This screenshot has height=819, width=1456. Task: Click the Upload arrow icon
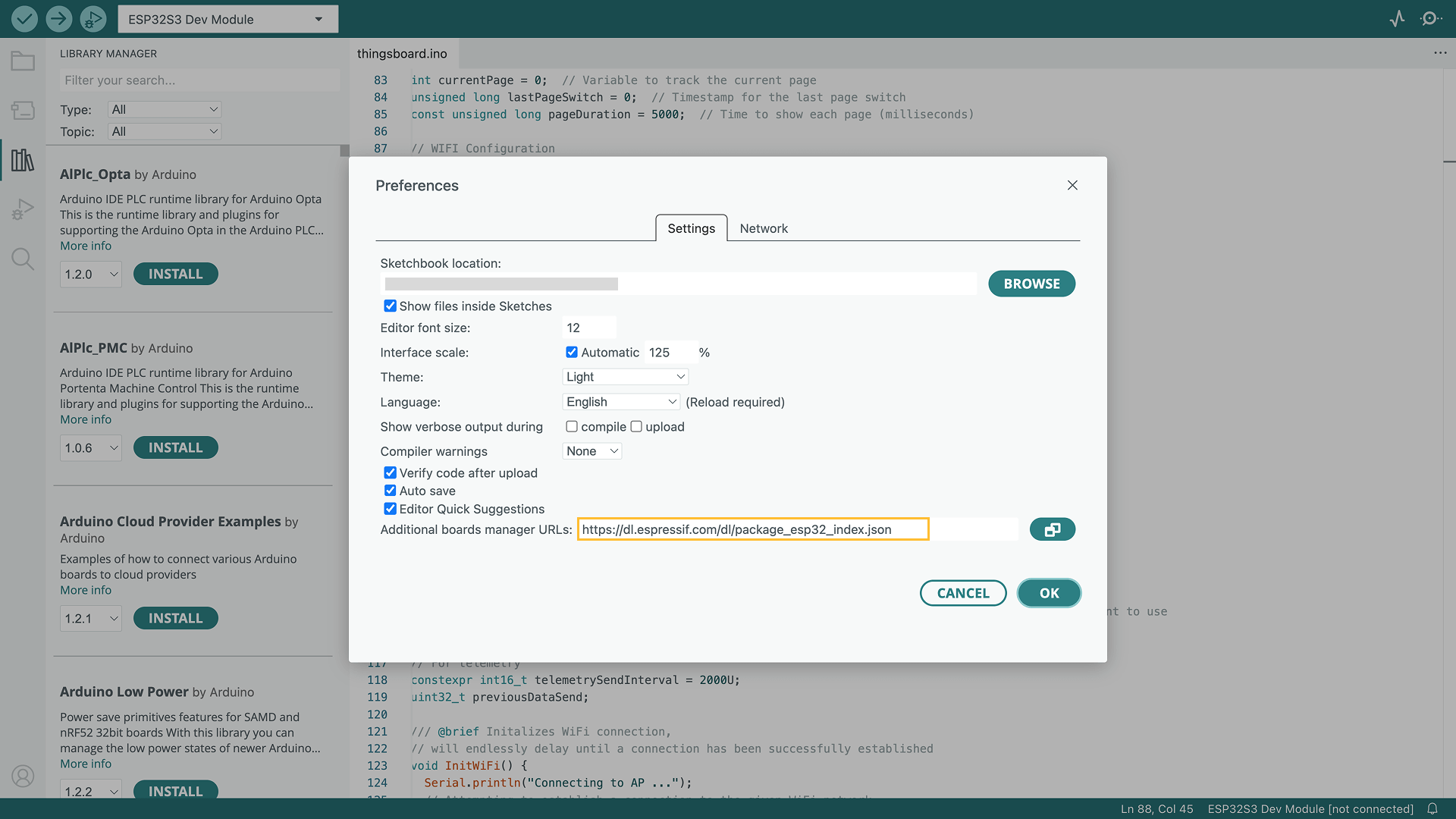pyautogui.click(x=58, y=18)
